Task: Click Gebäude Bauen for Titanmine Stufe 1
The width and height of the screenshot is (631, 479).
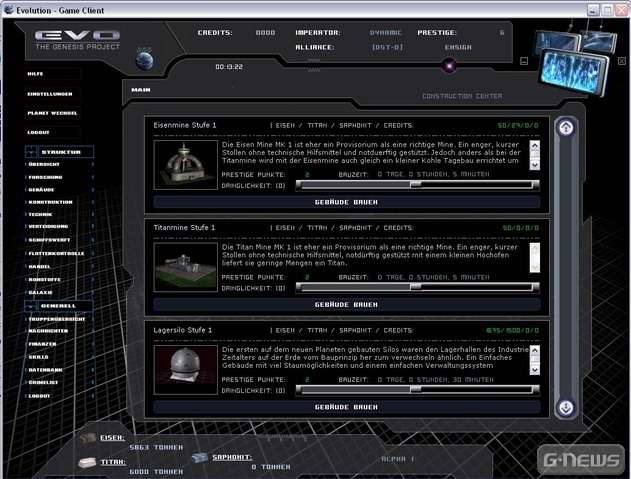Action: (x=346, y=305)
